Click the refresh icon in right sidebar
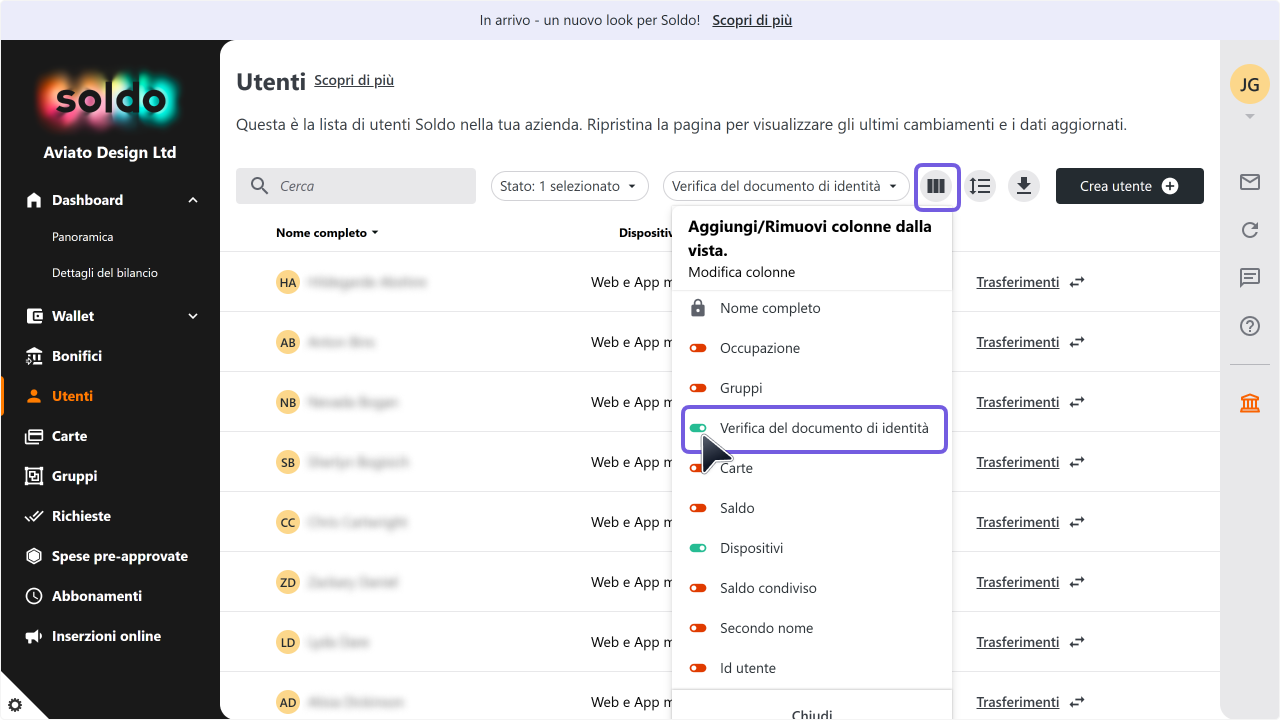This screenshot has height=720, width=1280. point(1250,230)
